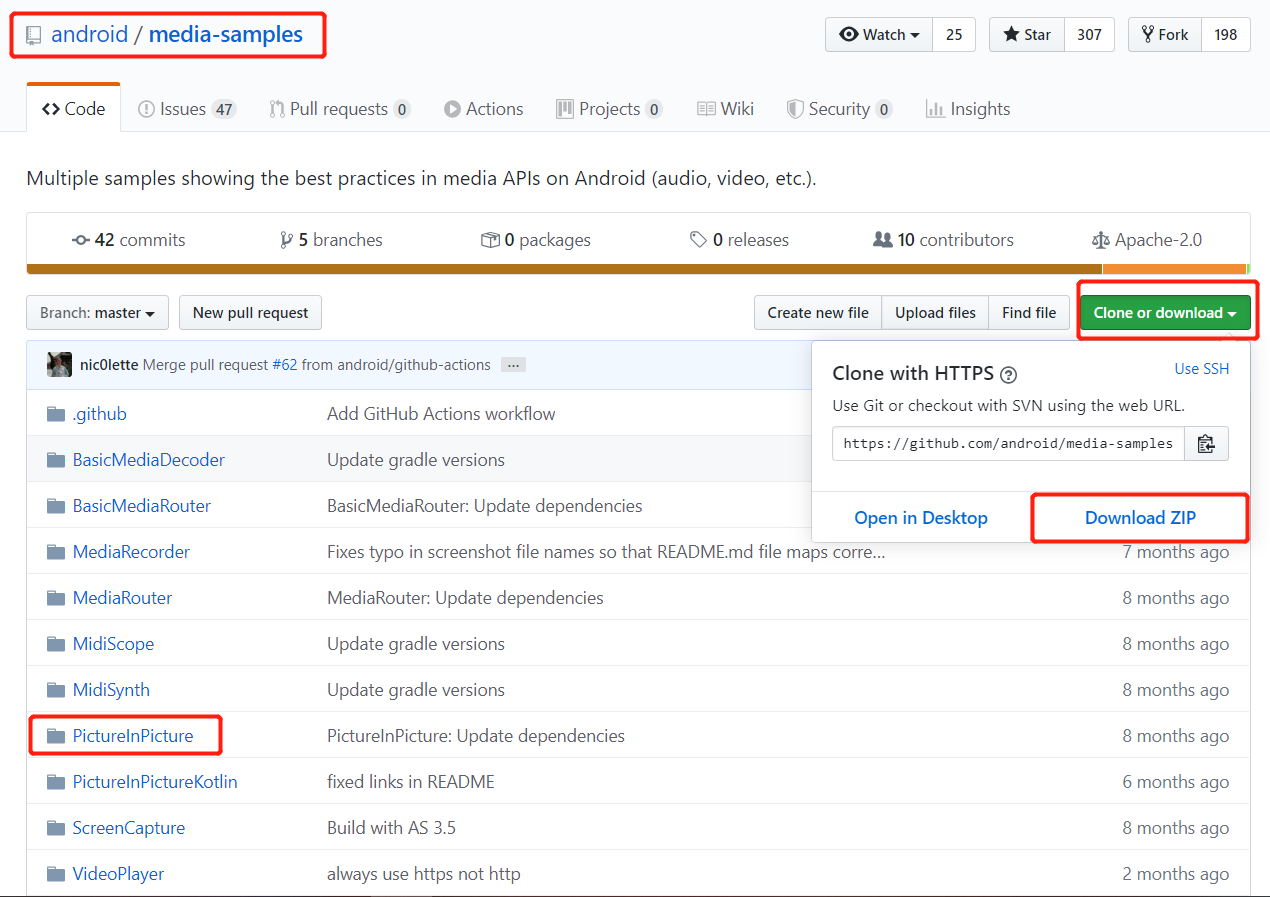
Task: Click the MidiScope folder icon
Action: tap(56, 644)
